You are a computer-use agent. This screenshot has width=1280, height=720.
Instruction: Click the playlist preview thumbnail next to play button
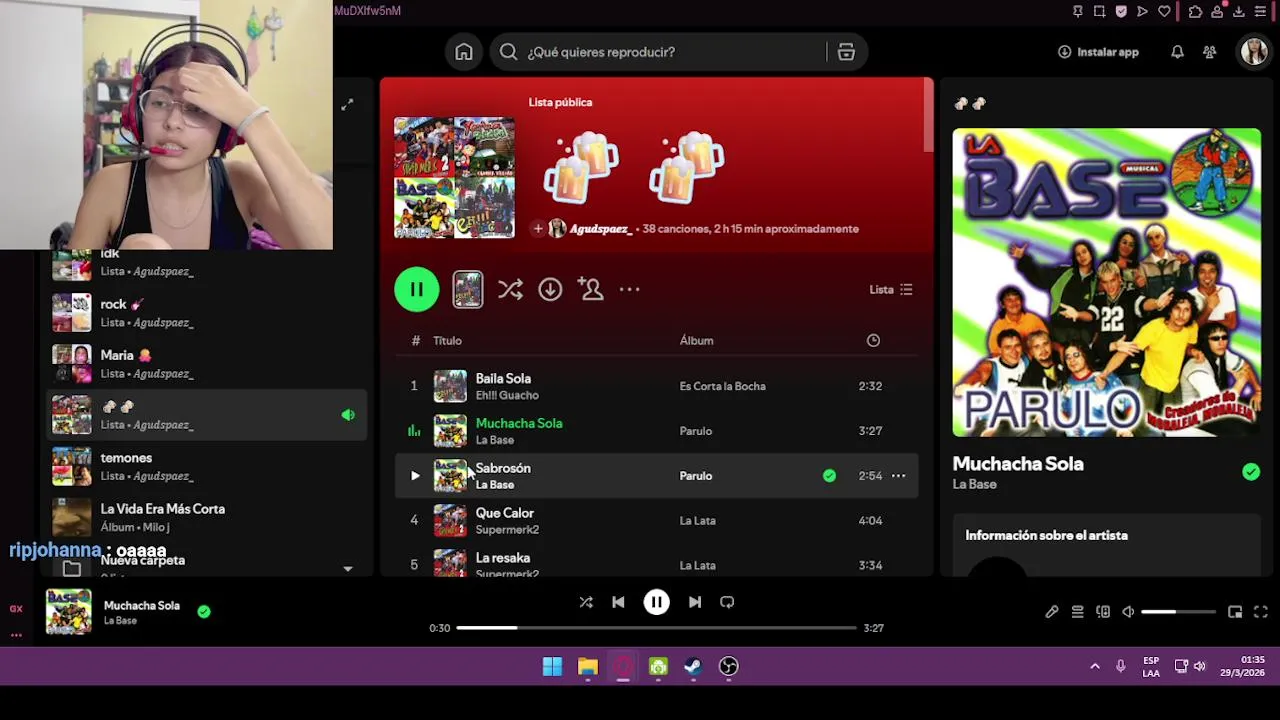(x=468, y=290)
